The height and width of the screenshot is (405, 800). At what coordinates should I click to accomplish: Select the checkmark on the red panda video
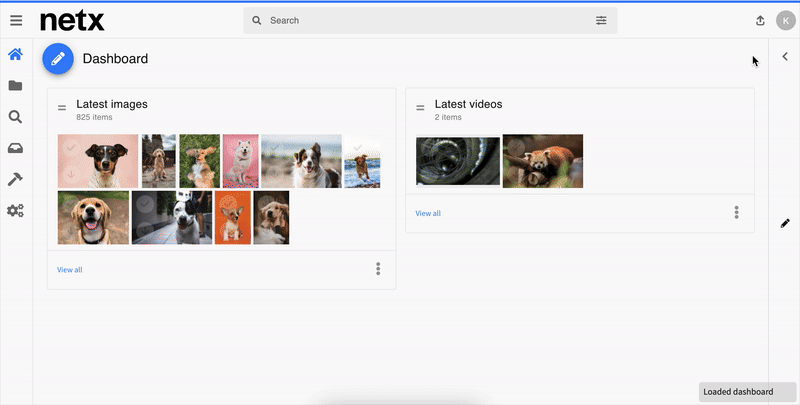516,147
